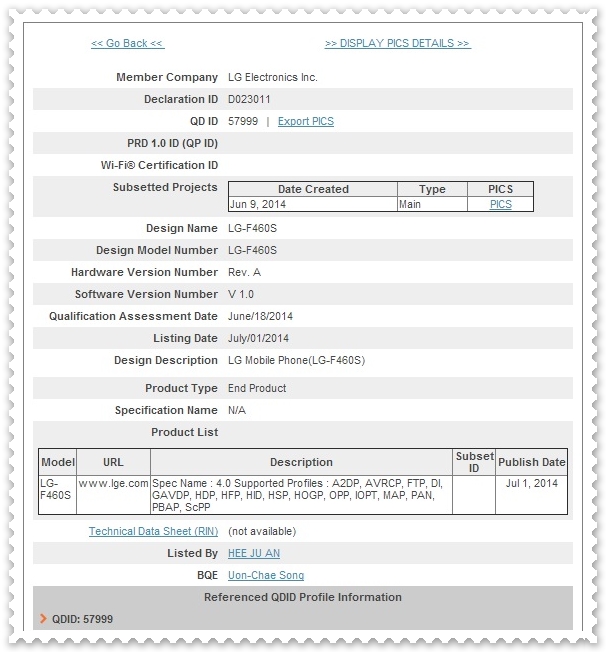Open HEE JU AN listed-by link
The height and width of the screenshot is (652, 606).
(254, 553)
